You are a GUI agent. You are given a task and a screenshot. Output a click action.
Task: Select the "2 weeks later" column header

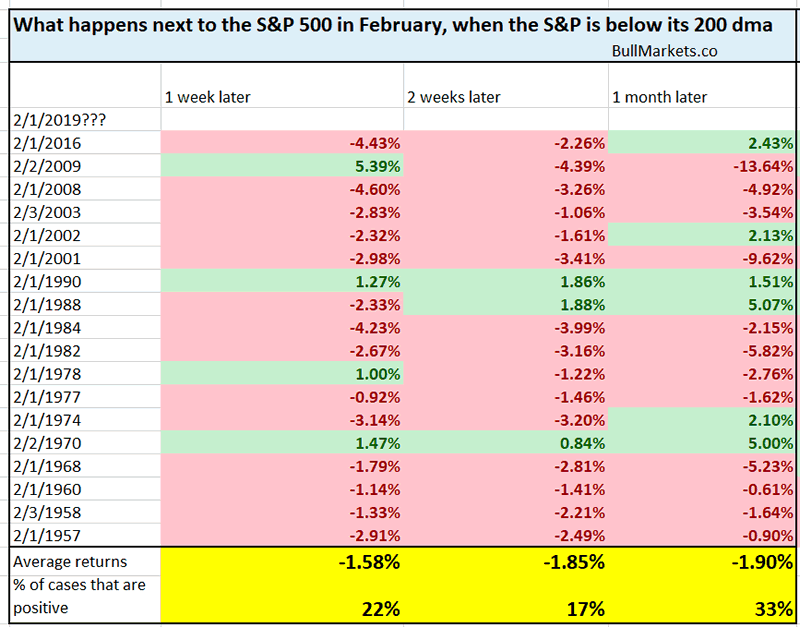click(453, 97)
